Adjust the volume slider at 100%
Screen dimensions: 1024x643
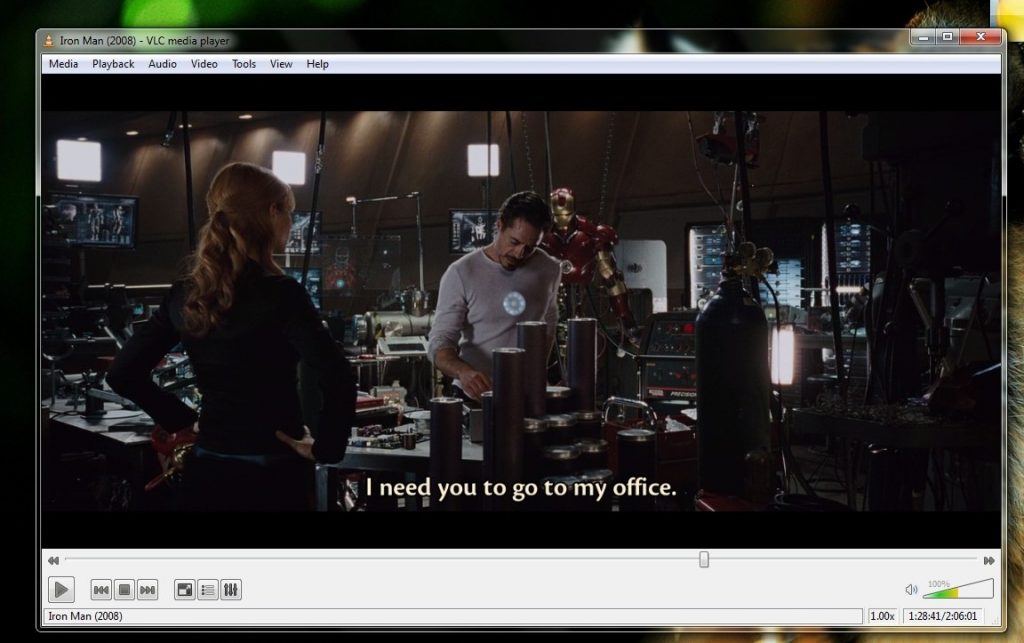tap(958, 588)
